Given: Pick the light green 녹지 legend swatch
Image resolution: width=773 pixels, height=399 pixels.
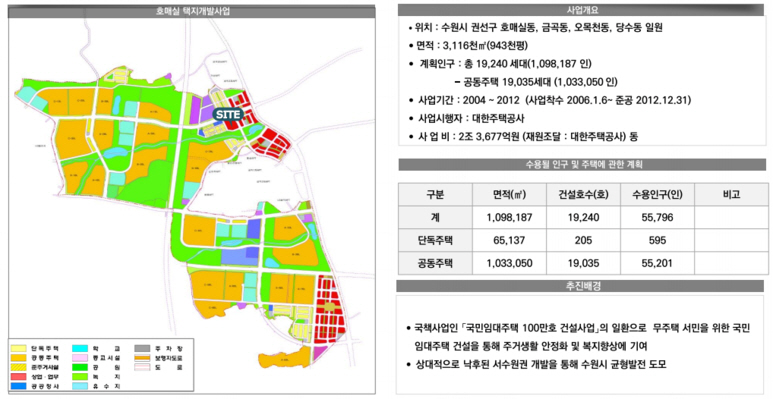Looking at the screenshot, I should (x=80, y=377).
